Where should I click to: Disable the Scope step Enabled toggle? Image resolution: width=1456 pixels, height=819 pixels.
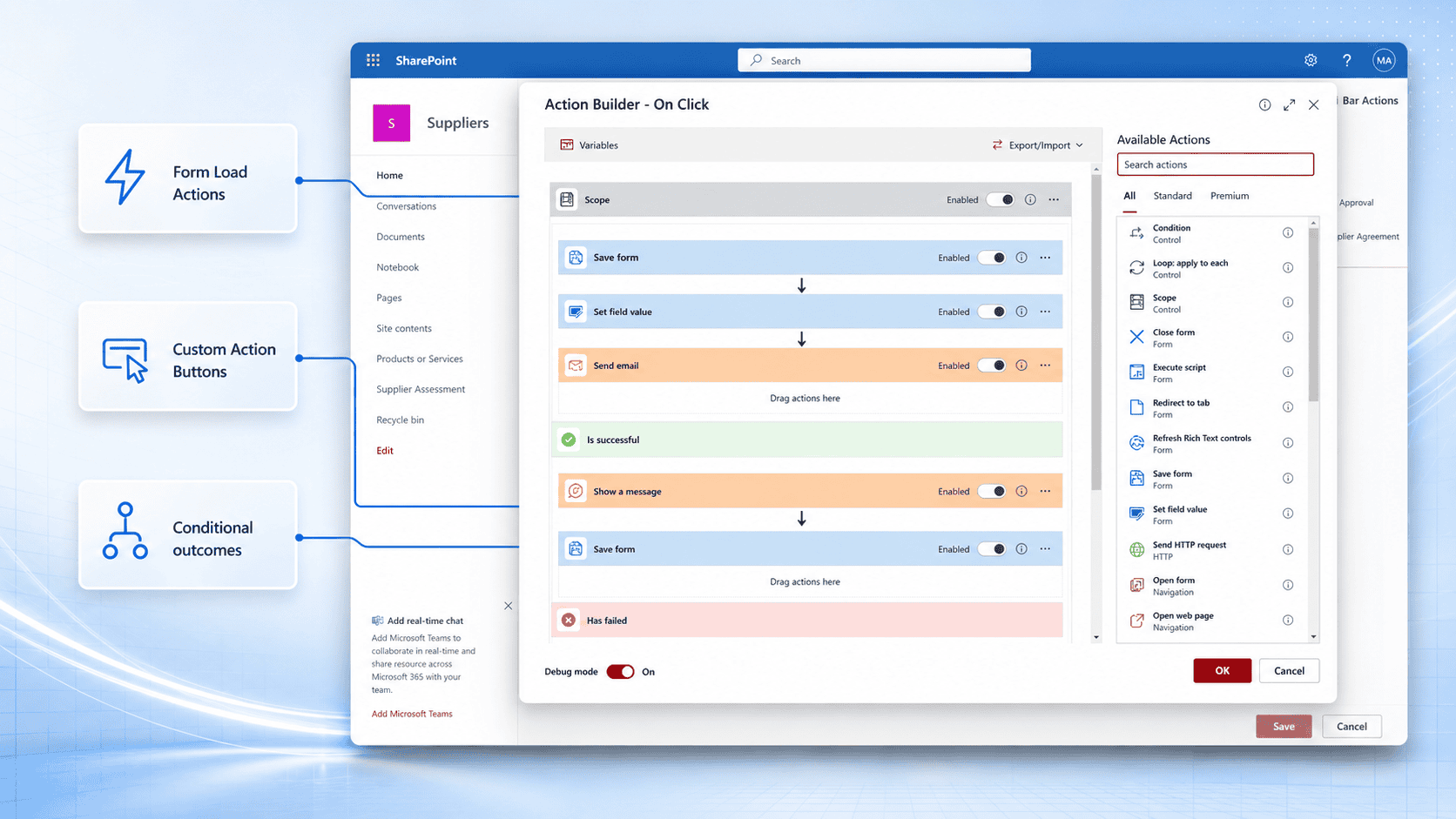pos(1001,199)
